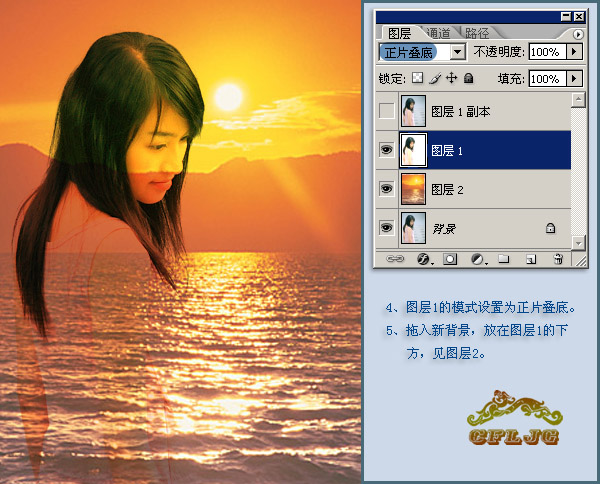Click the 不透明度 100% value field

pos(548,52)
